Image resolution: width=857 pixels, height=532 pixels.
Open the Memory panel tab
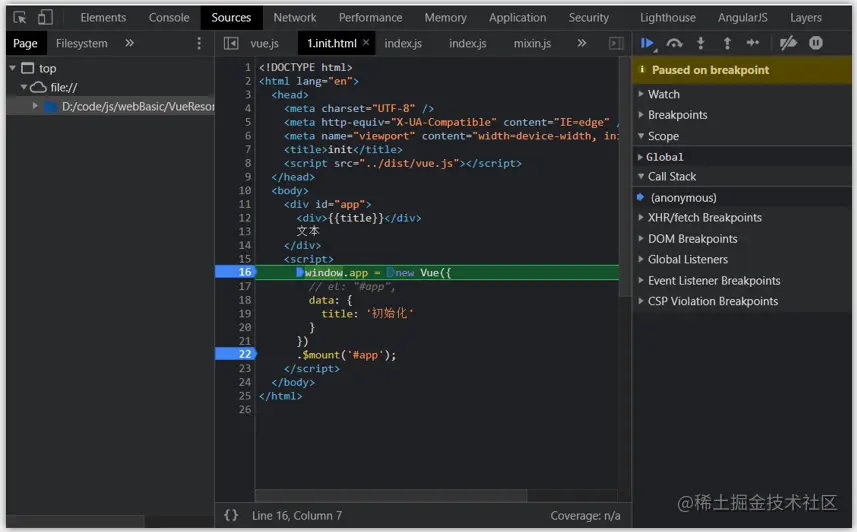pos(445,17)
